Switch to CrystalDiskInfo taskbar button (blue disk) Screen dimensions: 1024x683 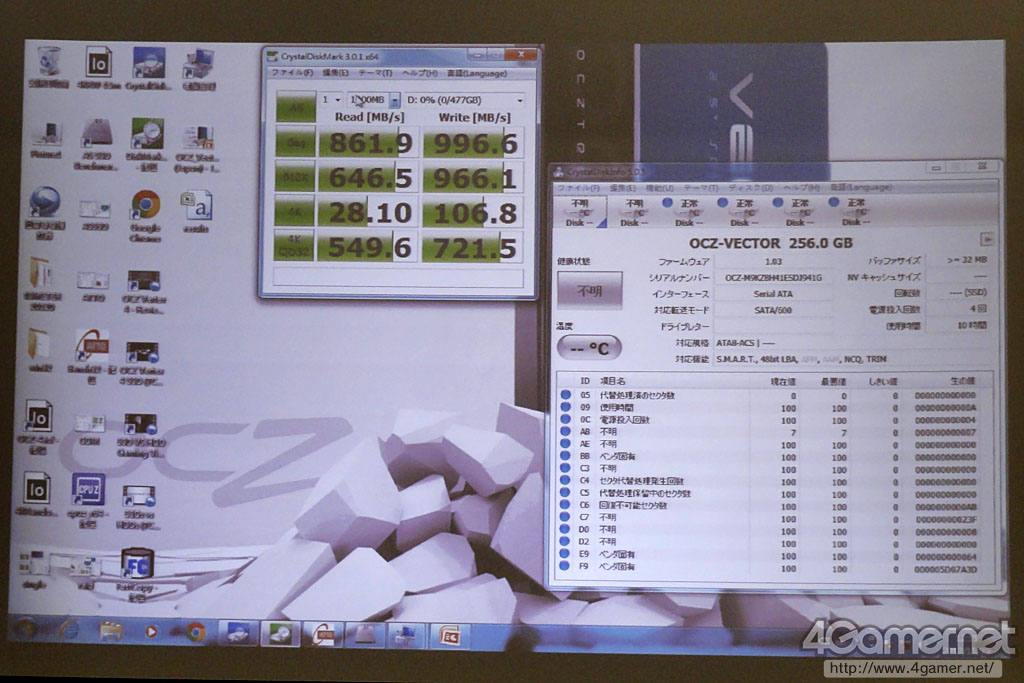click(x=238, y=633)
